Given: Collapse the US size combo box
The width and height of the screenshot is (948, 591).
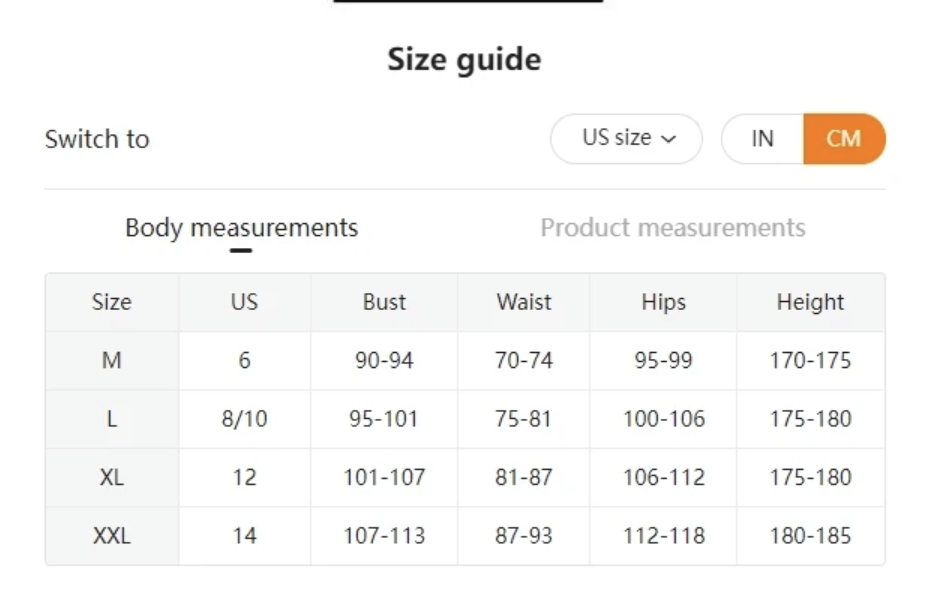Looking at the screenshot, I should pyautogui.click(x=626, y=139).
